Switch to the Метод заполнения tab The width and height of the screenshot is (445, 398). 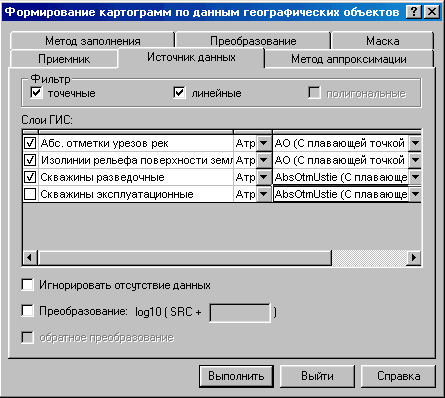tap(93, 41)
